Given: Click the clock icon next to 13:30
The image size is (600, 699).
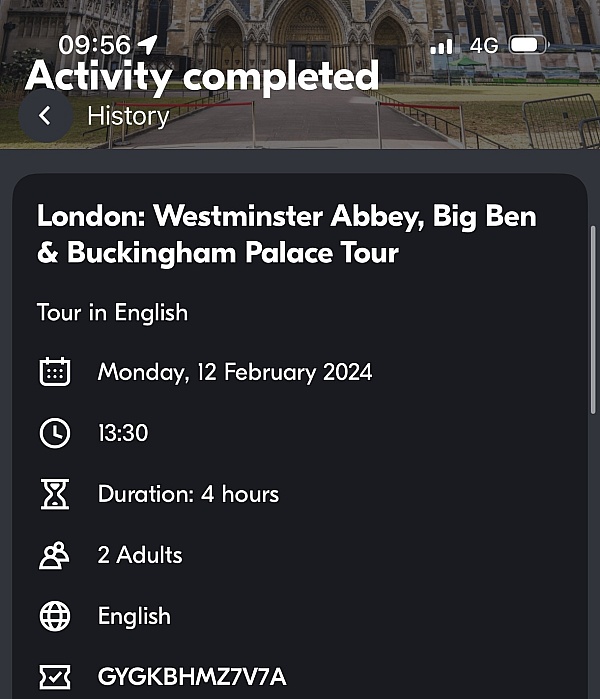Looking at the screenshot, I should click(54, 433).
